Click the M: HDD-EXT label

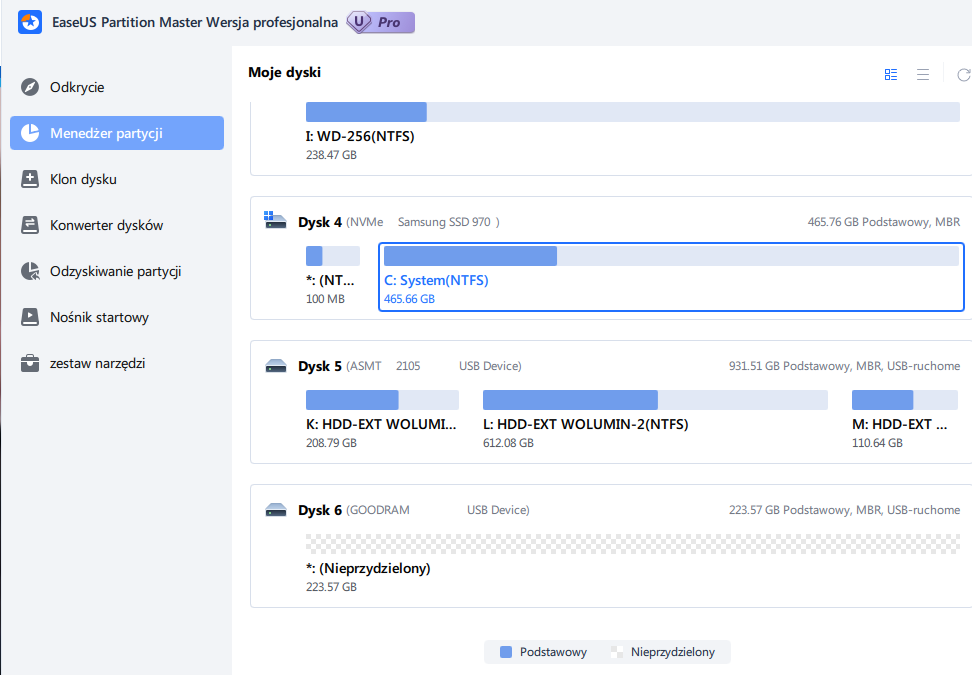click(x=899, y=424)
